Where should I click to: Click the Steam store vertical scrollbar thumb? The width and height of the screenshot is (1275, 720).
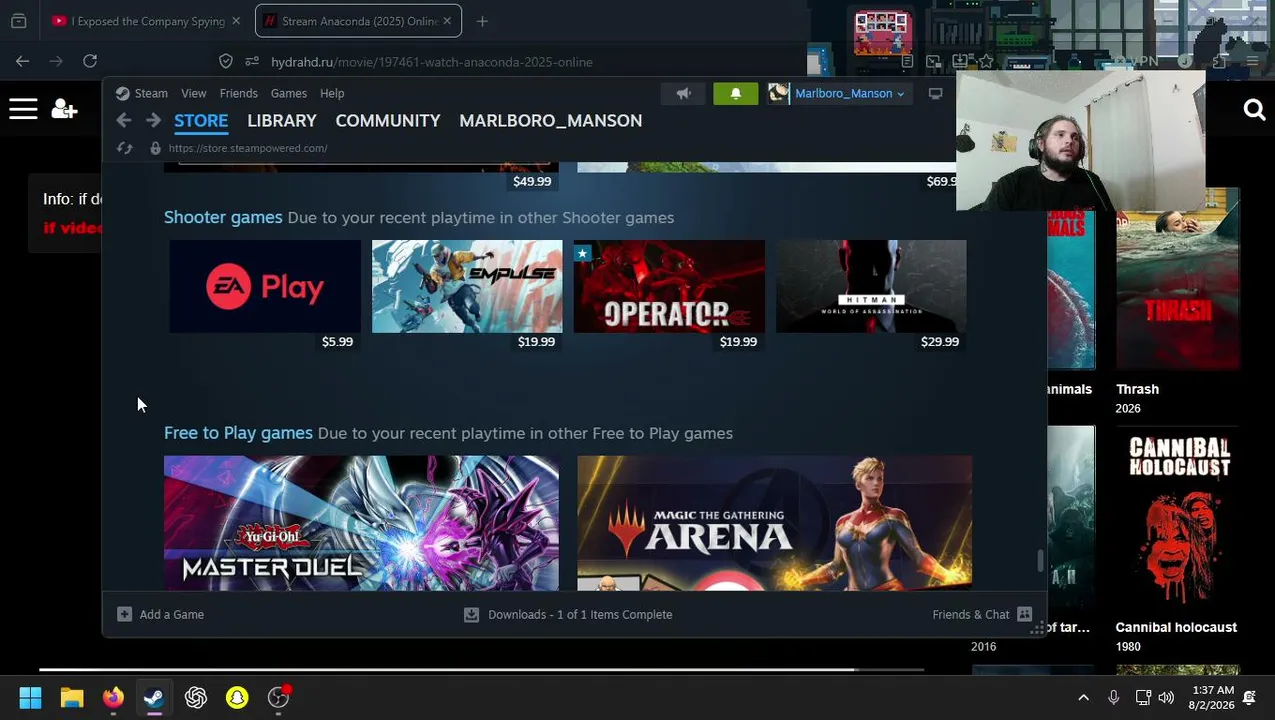(1040, 560)
